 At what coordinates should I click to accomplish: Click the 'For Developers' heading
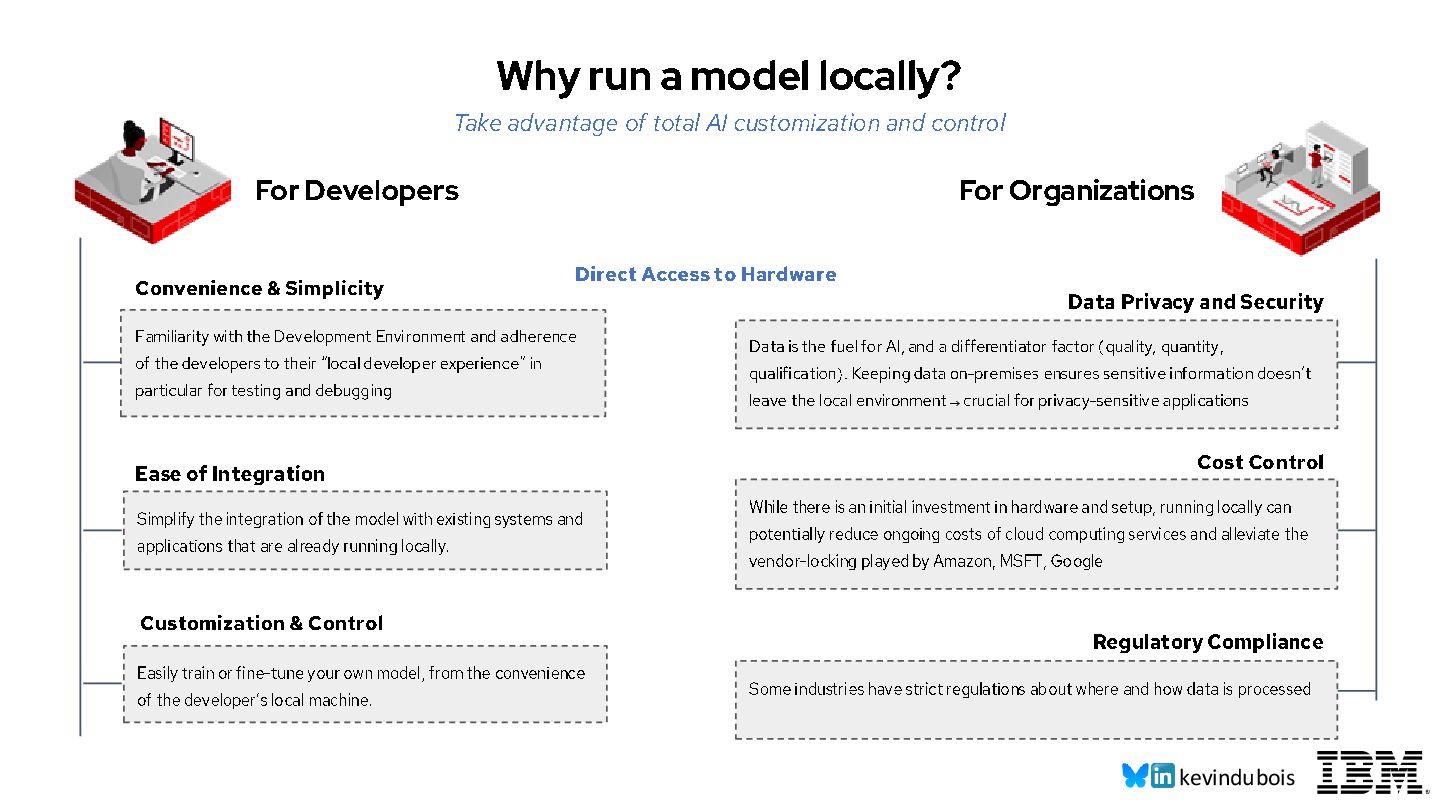357,190
